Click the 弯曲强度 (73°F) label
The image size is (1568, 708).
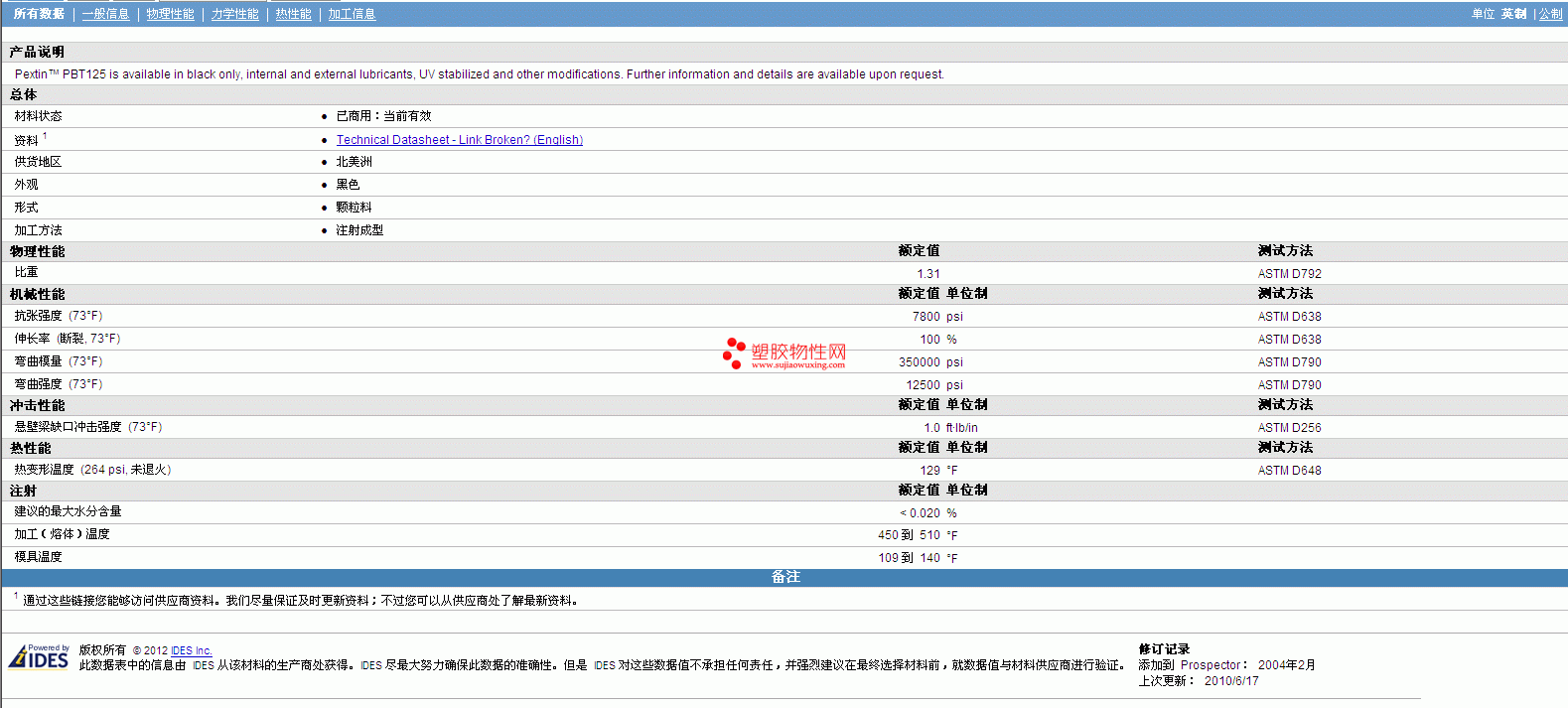pyautogui.click(x=58, y=384)
